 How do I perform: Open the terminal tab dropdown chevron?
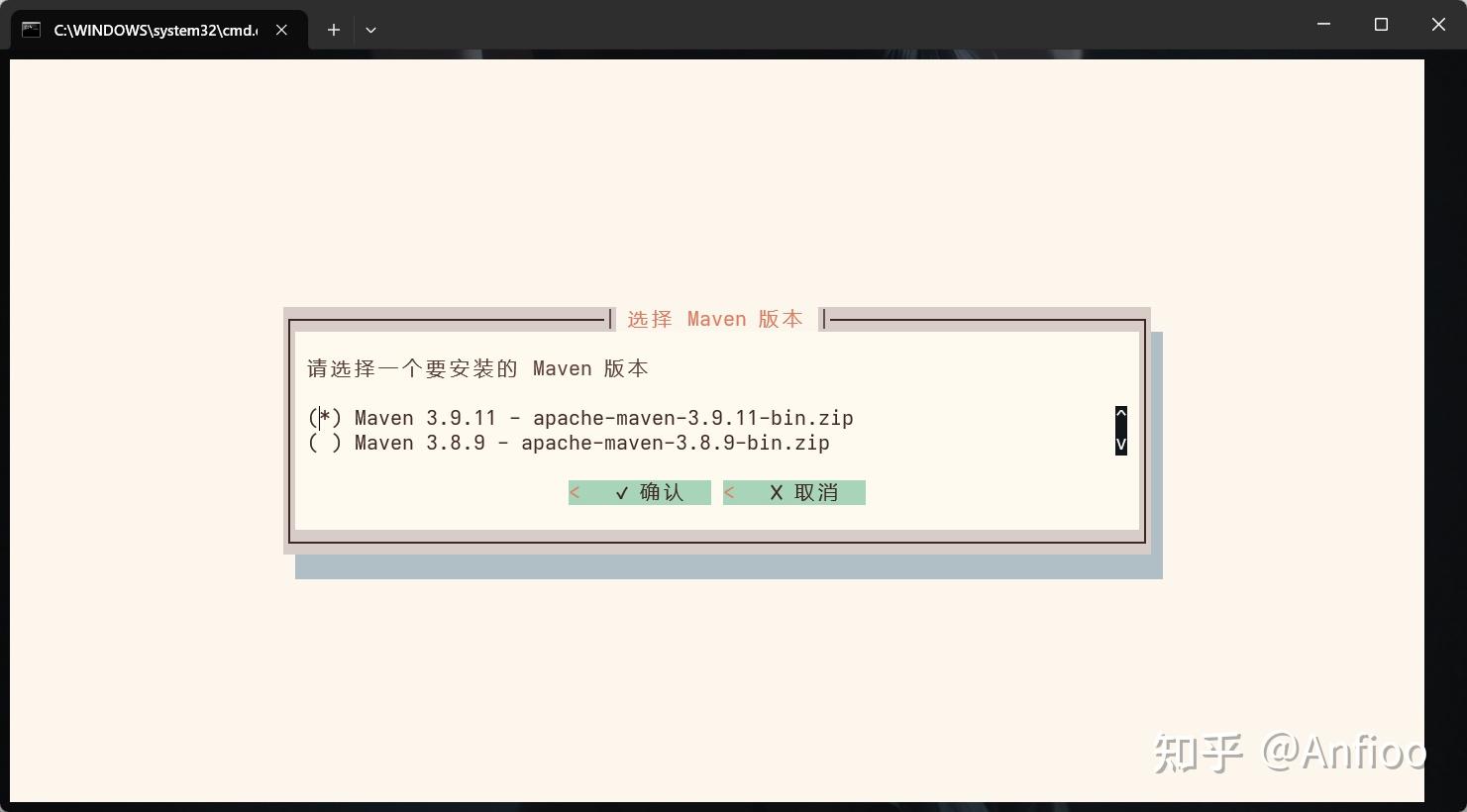click(x=370, y=30)
